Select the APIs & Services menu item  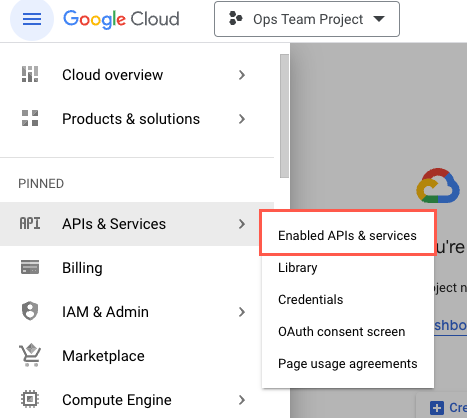137,224
